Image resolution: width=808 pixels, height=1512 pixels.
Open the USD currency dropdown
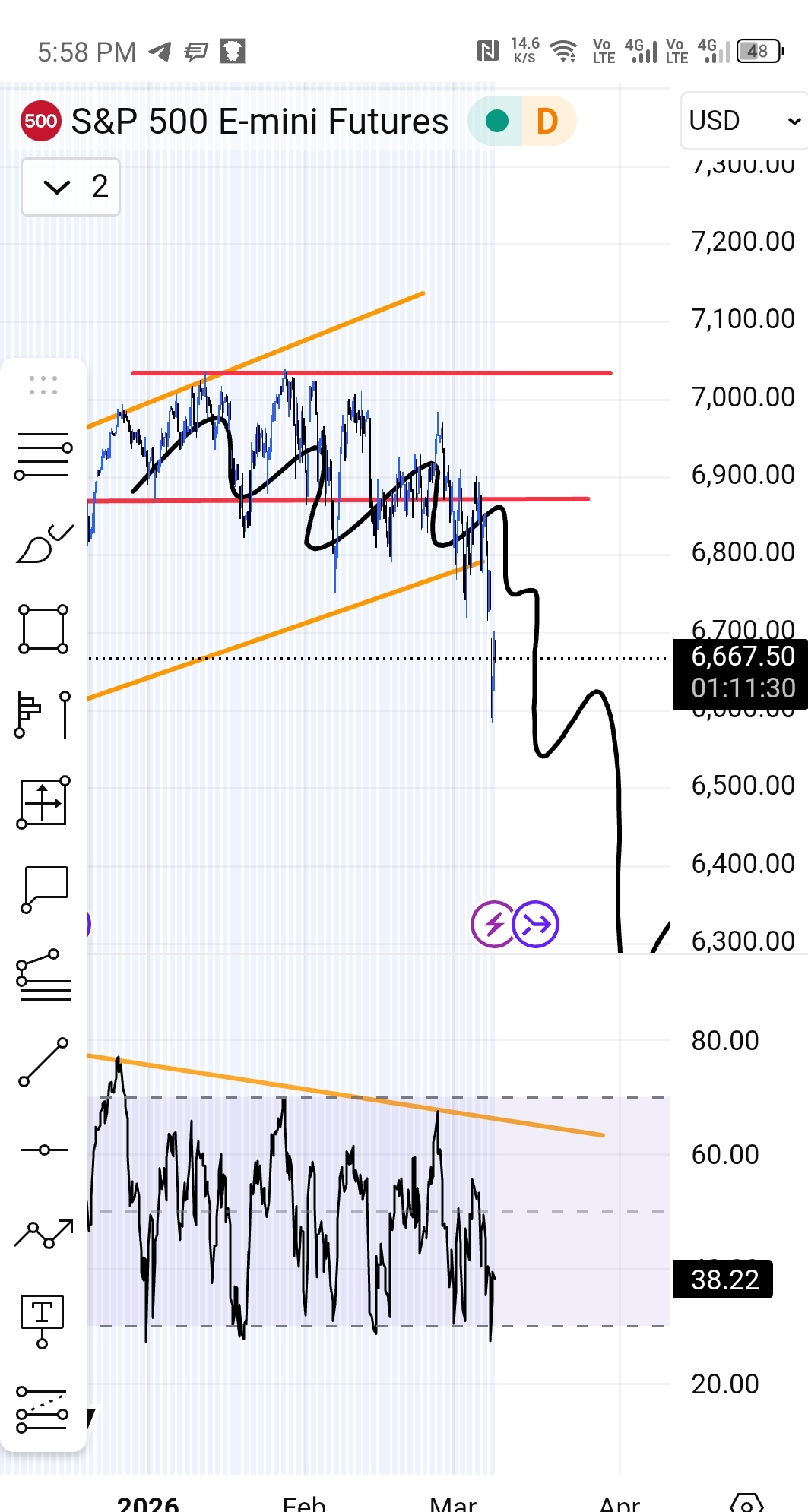coord(743,121)
